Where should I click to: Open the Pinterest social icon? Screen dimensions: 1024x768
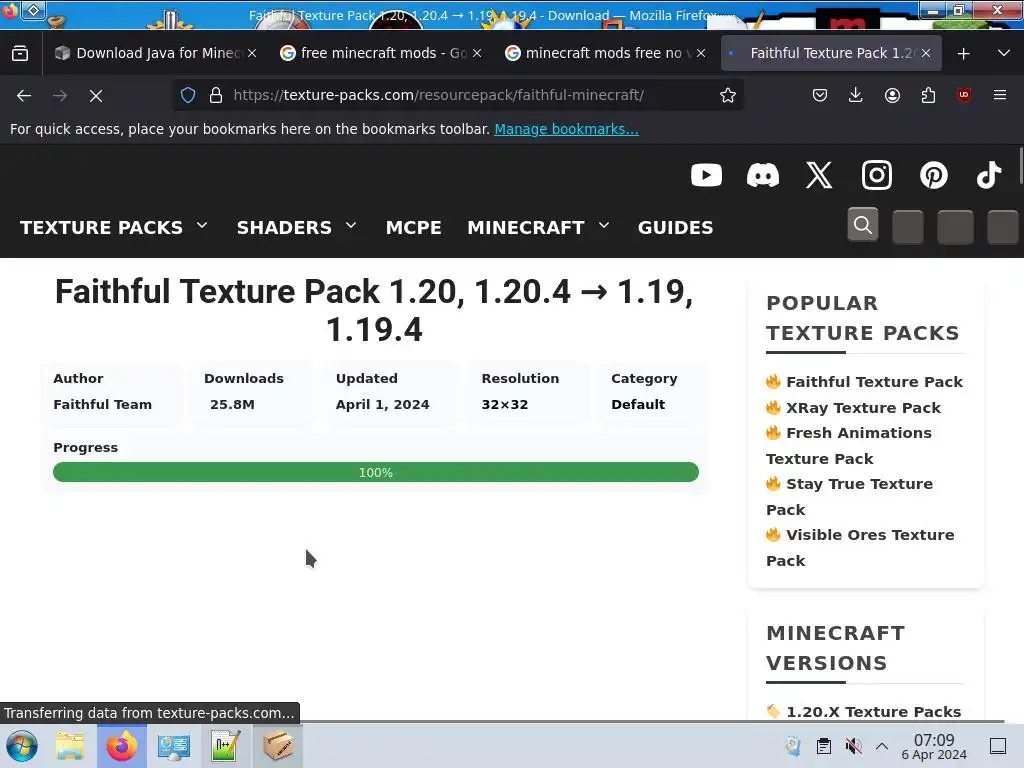point(933,175)
